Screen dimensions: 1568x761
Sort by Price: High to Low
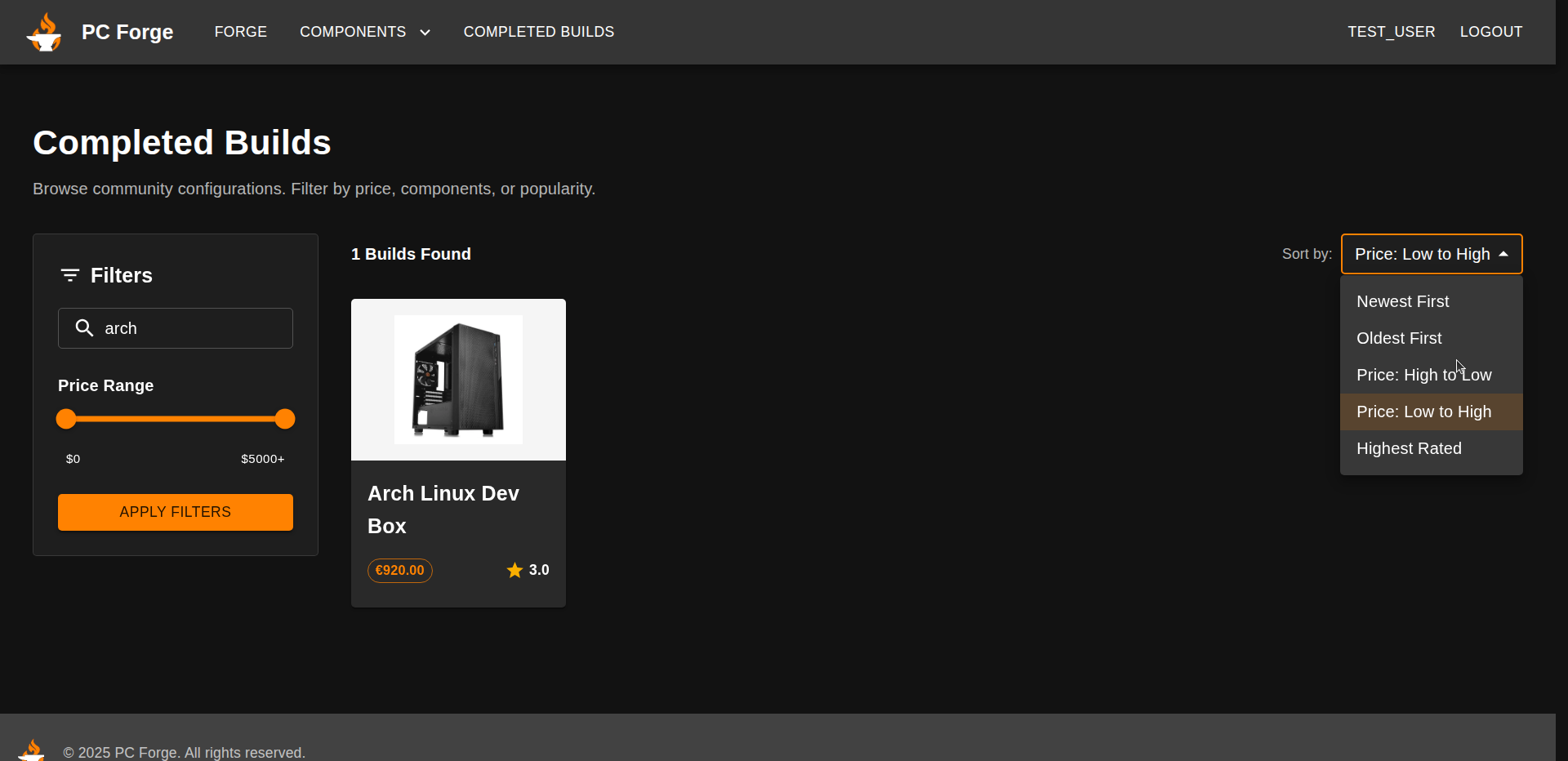(1423, 375)
